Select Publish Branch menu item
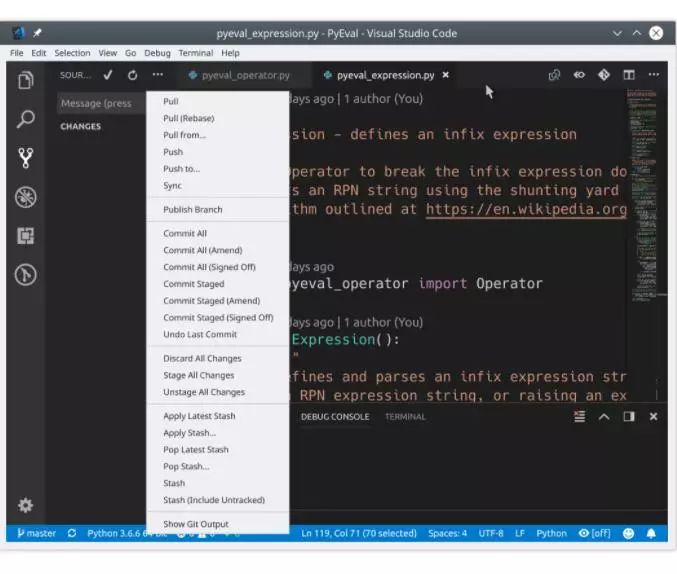This screenshot has width=677, height=574. [218, 209]
